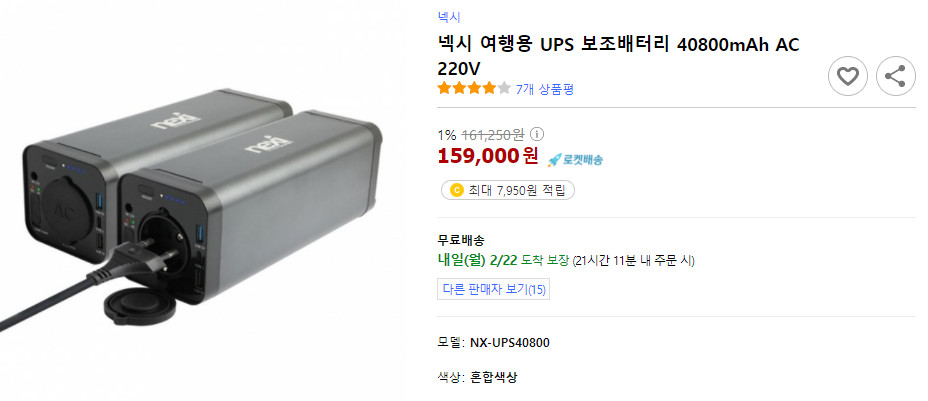The image size is (928, 401).
Task: Open the share icon button
Action: [x=895, y=76]
